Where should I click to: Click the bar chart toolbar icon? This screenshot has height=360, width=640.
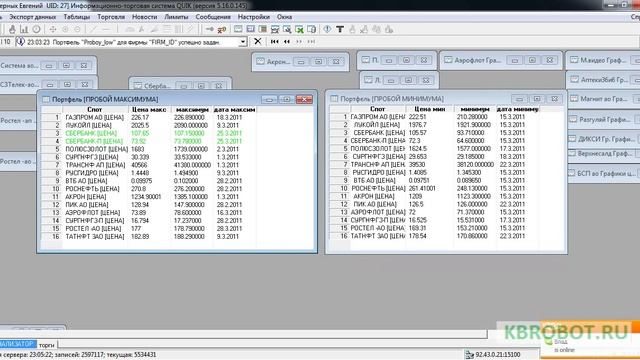(x=24, y=29)
